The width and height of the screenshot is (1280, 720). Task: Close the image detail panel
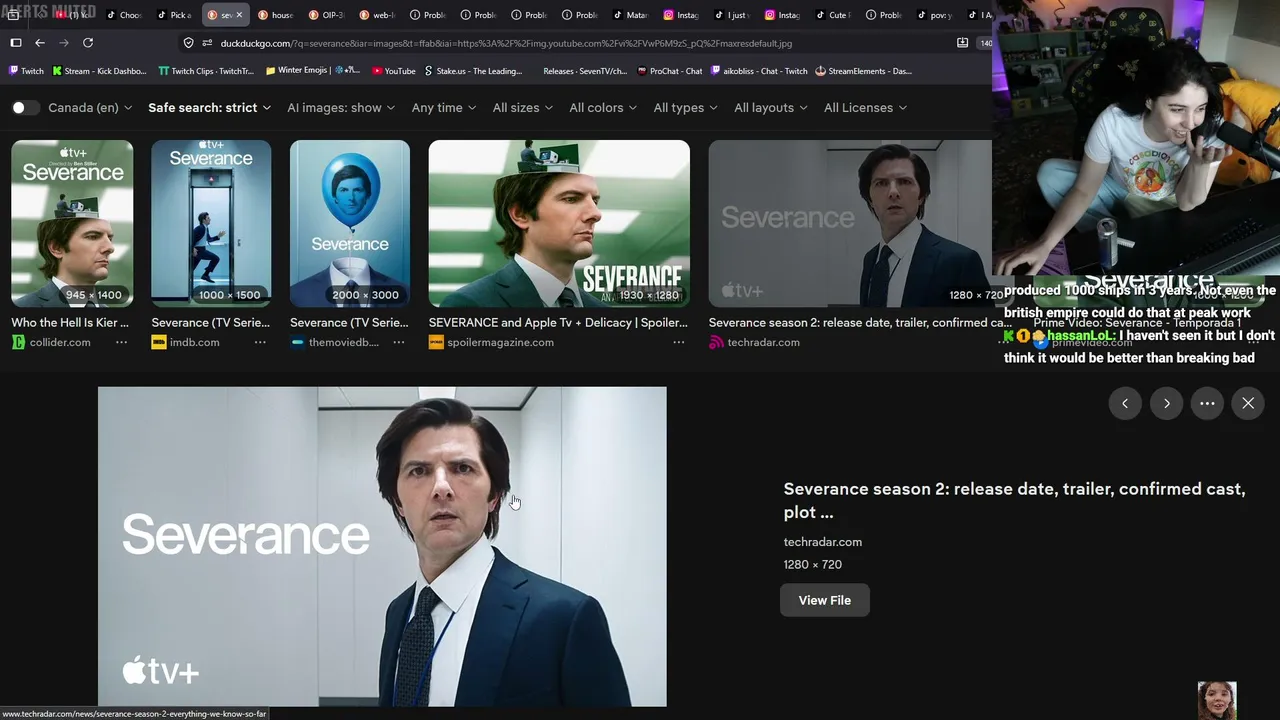1248,403
